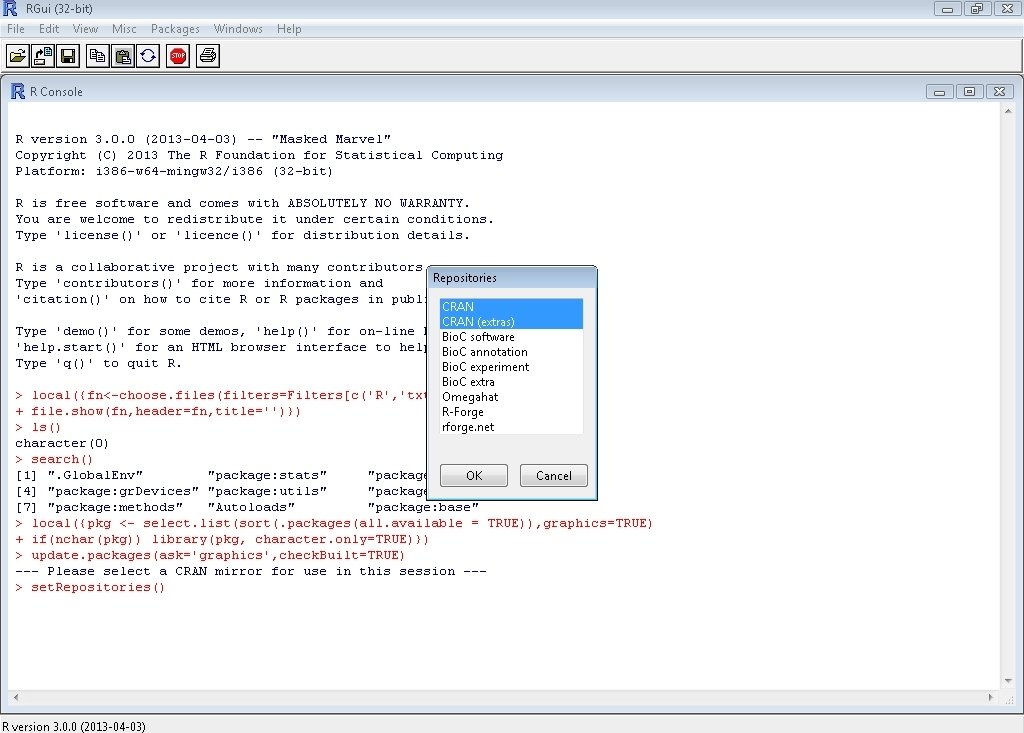Click the 'R version 3.0.0 Masked Marvel' line

203,139
